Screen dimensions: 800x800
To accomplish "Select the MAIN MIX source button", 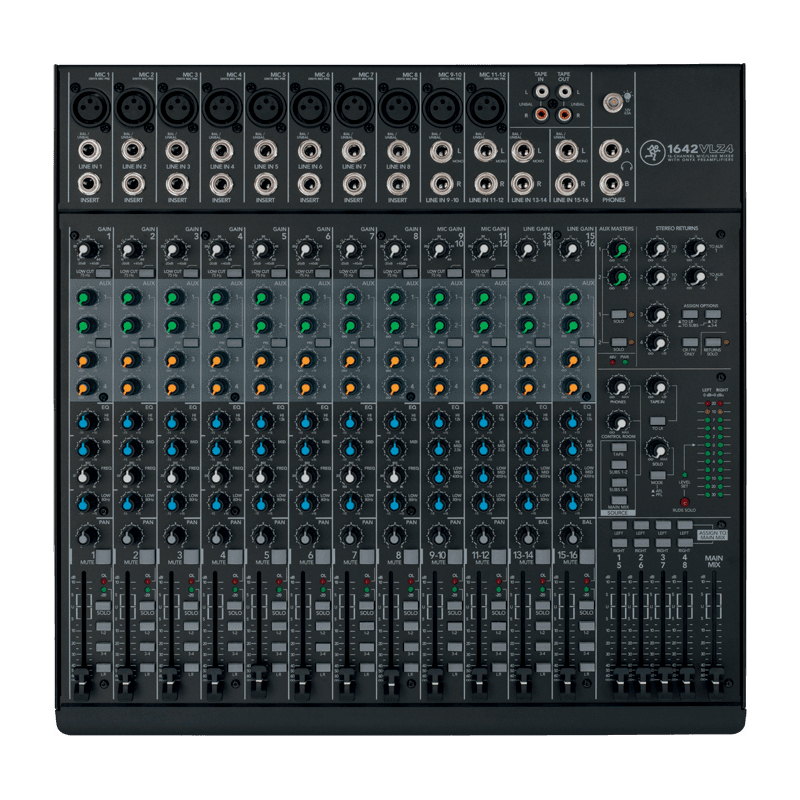I will pyautogui.click(x=620, y=500).
